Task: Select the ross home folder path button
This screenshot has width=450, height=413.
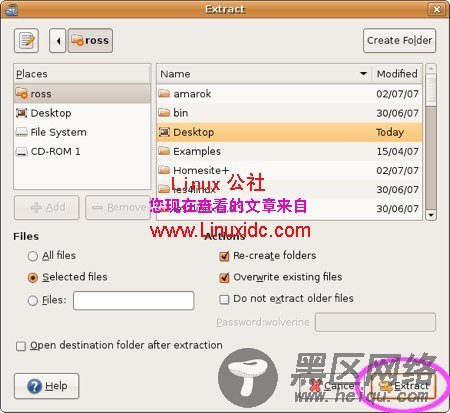Action: [x=90, y=41]
